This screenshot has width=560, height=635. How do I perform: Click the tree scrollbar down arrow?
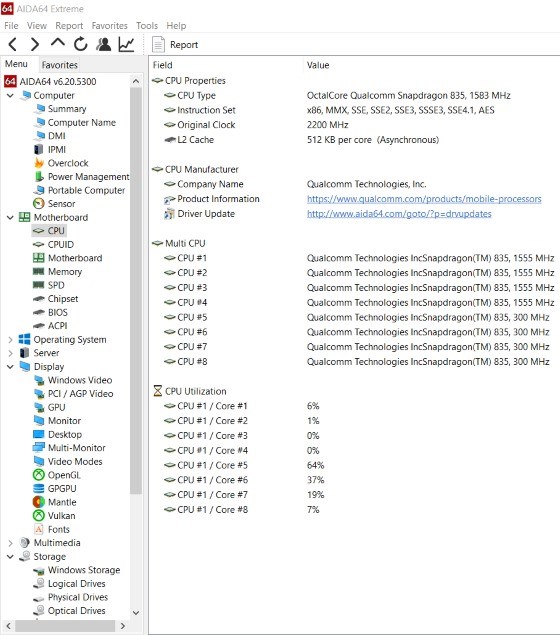point(136,613)
